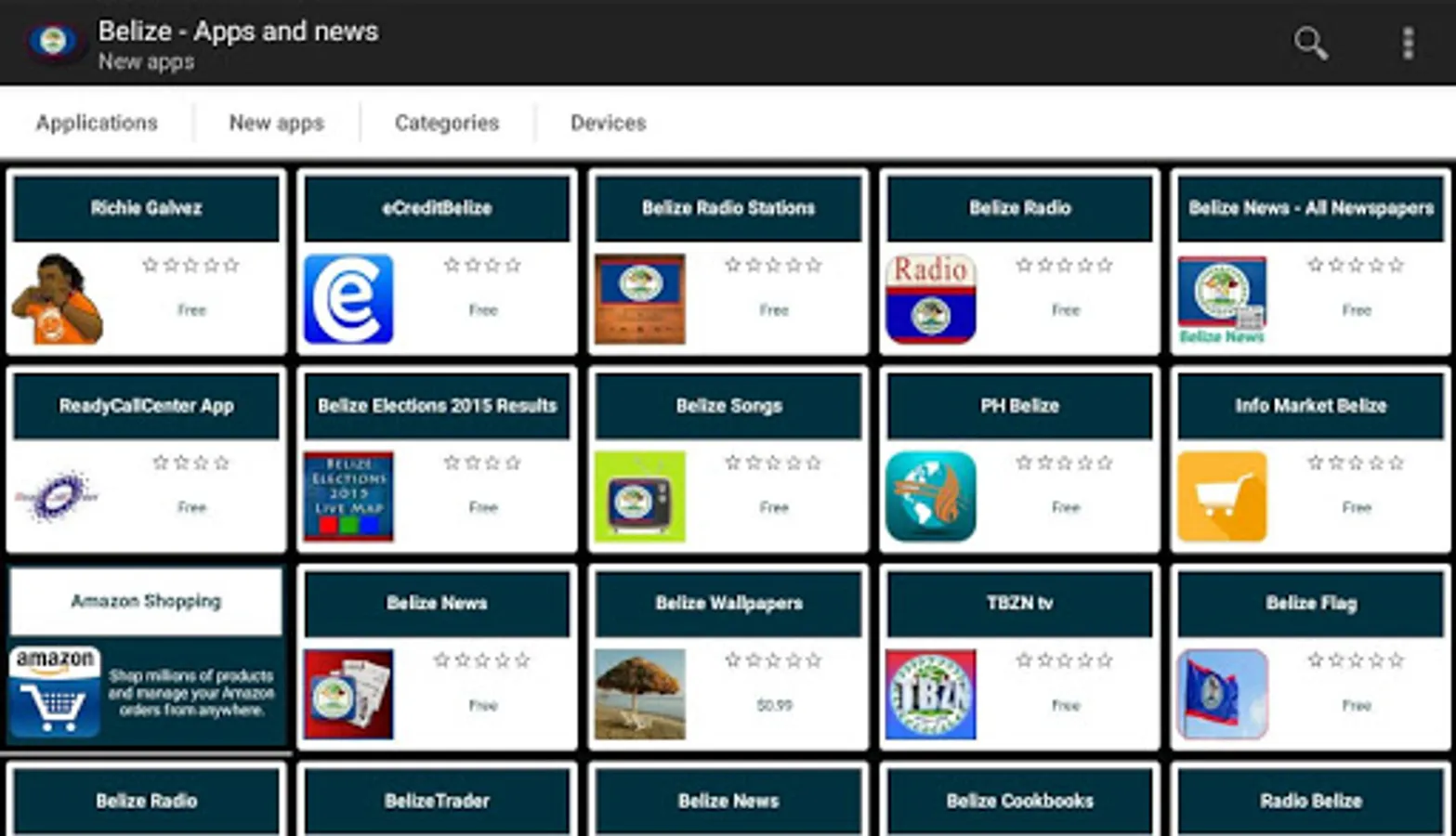Open the Devices tab
This screenshot has width=1456, height=836.
(609, 123)
